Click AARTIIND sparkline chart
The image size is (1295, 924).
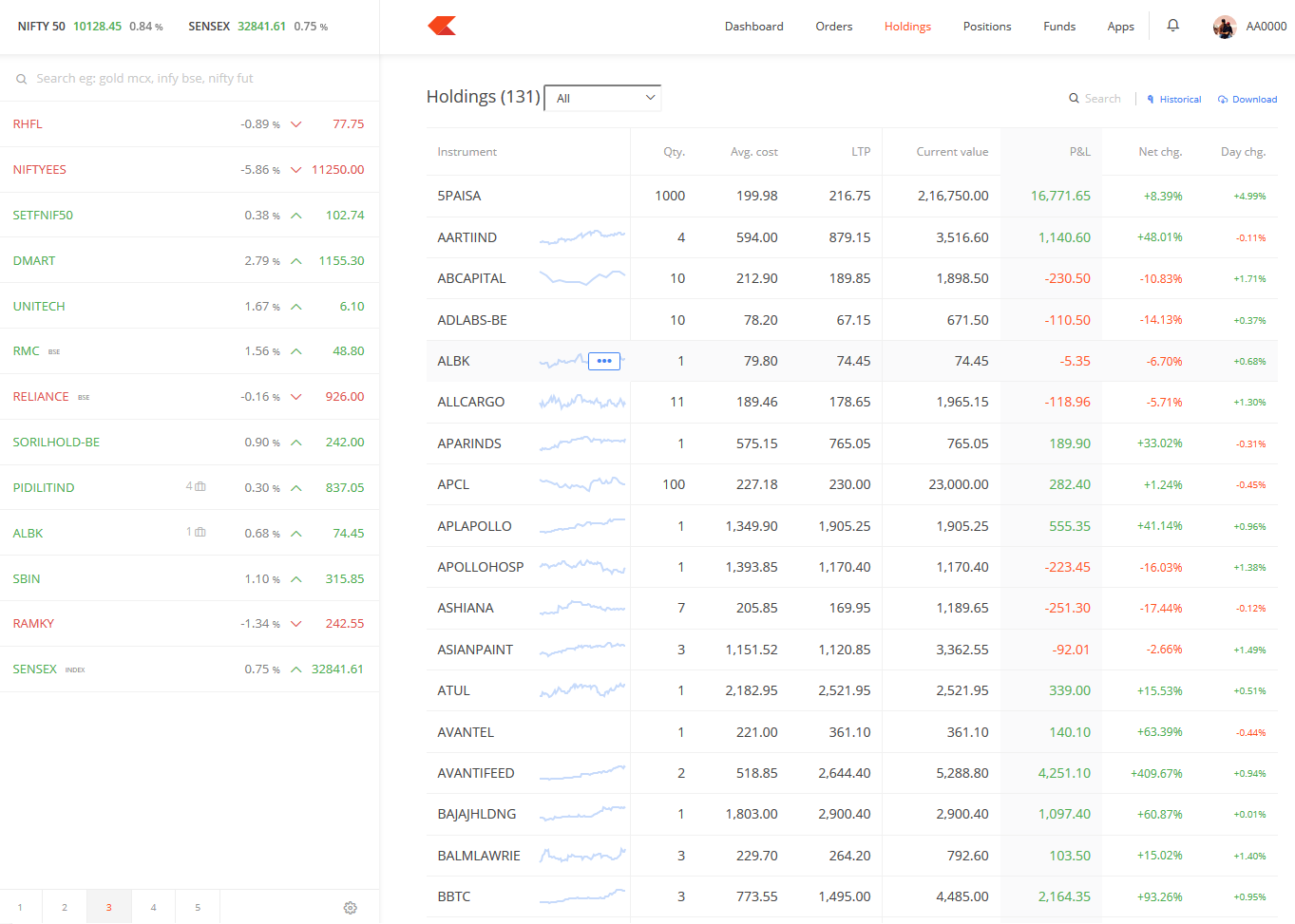(582, 236)
